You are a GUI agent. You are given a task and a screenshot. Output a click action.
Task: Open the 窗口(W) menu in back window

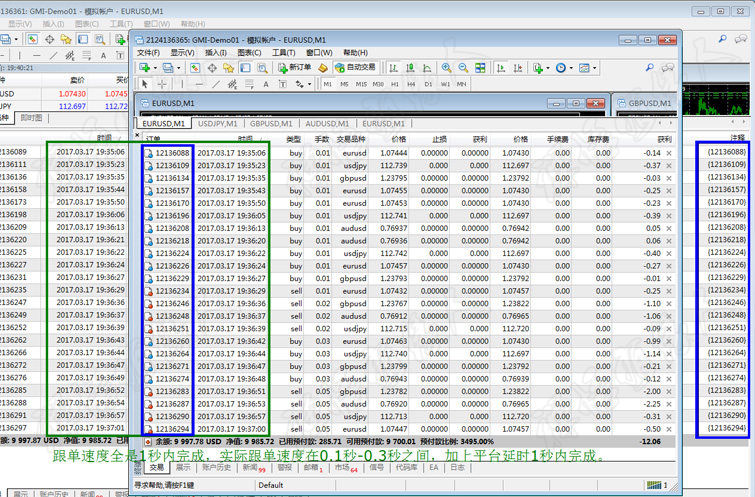(156, 24)
